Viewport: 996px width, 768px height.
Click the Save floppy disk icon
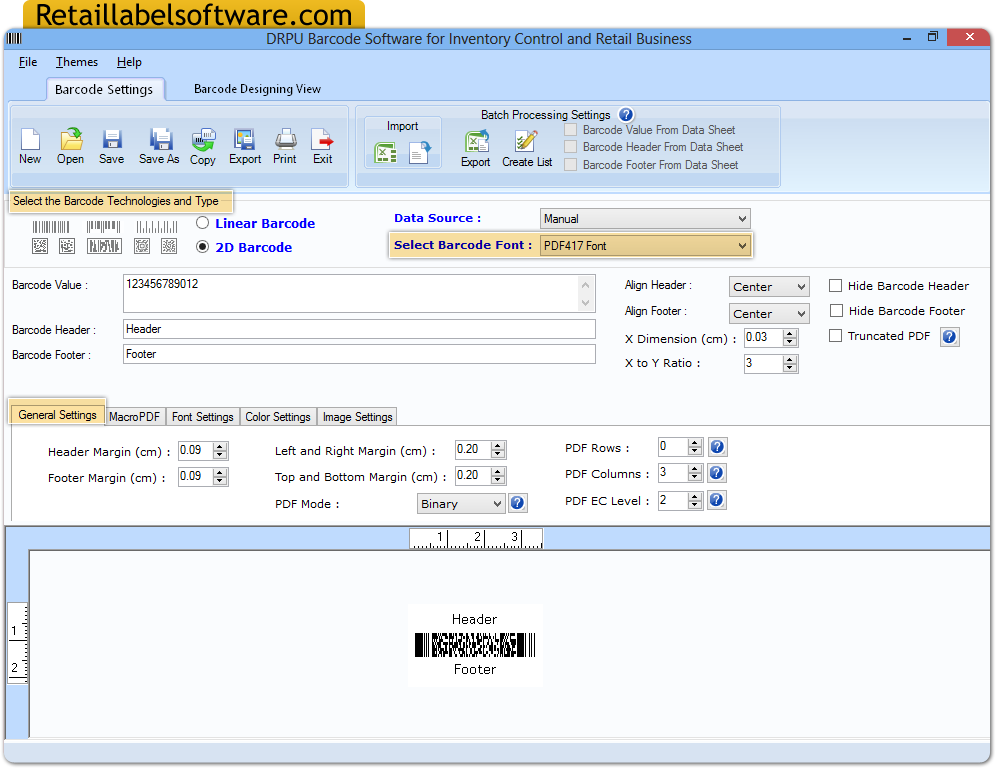pyautogui.click(x=112, y=139)
